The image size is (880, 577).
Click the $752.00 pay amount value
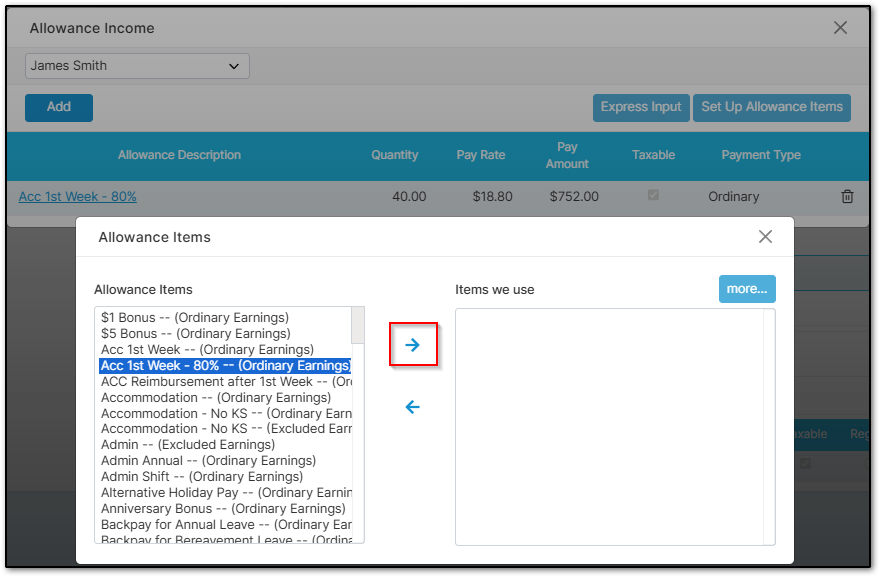[x=574, y=196]
